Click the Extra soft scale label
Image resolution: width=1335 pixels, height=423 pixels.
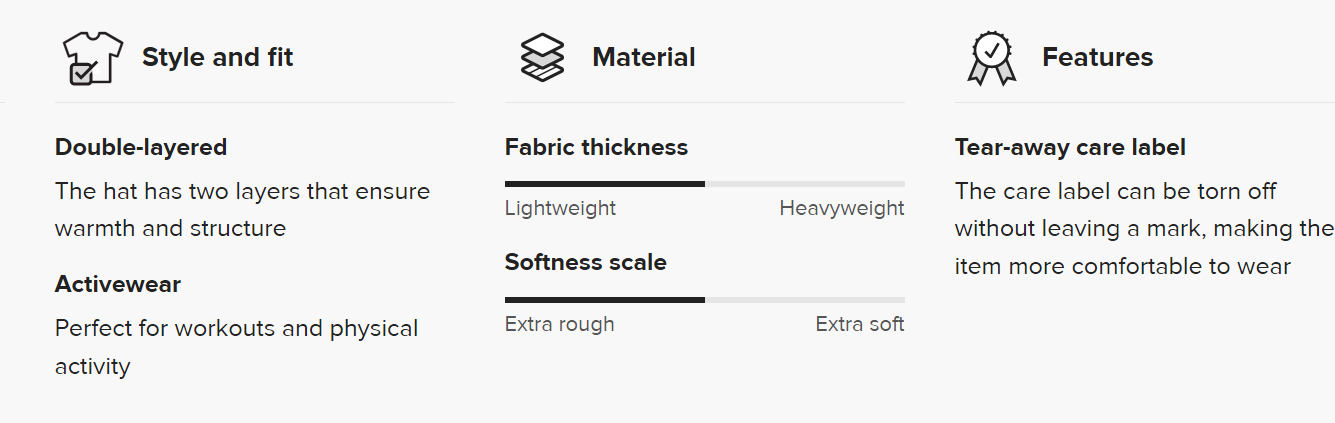[x=859, y=324]
